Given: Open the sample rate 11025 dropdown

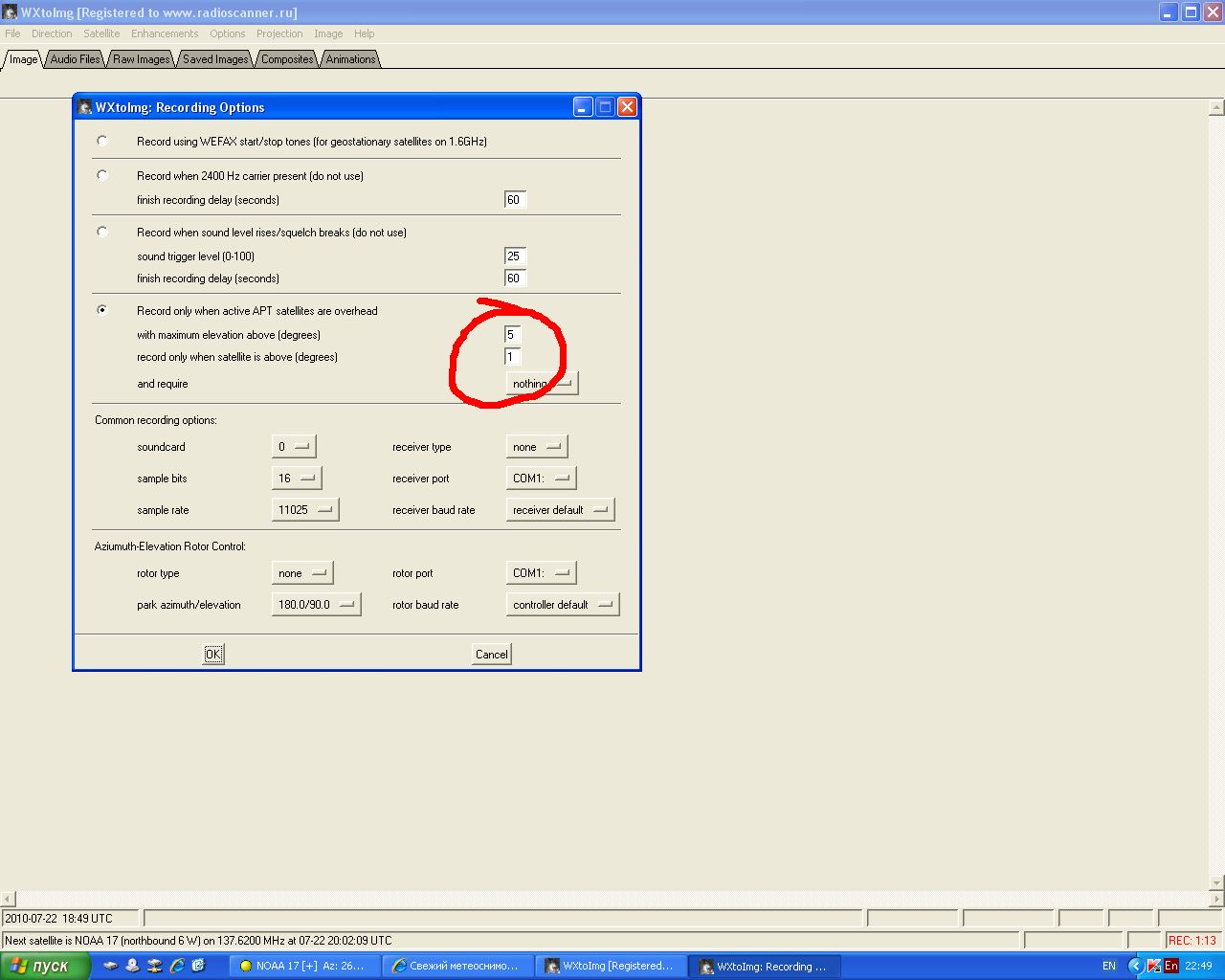Looking at the screenshot, I should click(x=305, y=510).
